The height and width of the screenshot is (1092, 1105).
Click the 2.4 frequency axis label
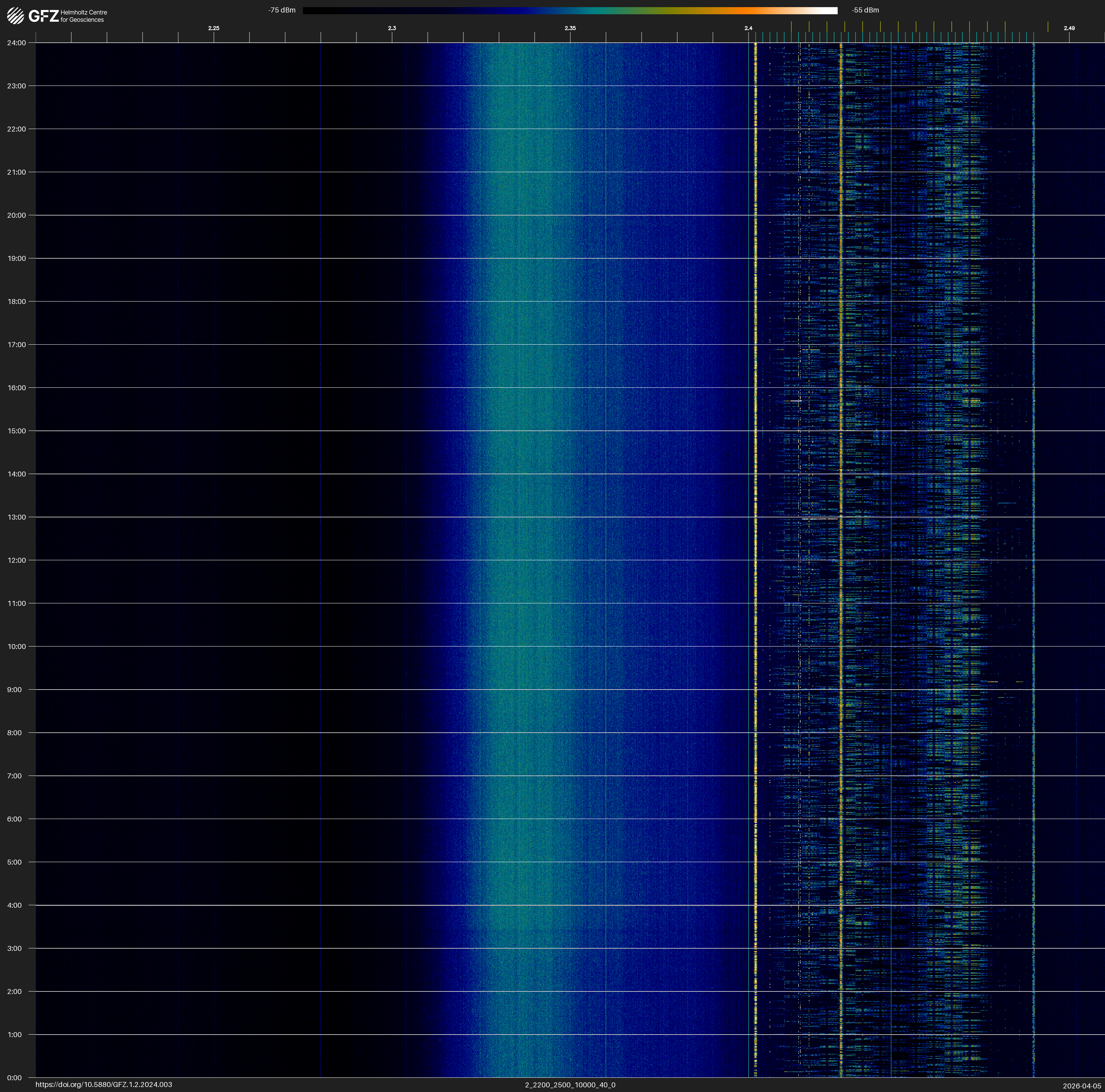749,28
